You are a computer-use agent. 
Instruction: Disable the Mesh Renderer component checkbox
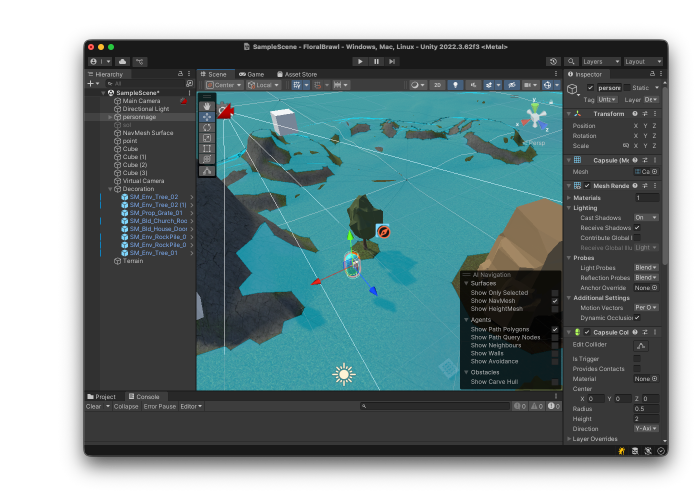587,186
